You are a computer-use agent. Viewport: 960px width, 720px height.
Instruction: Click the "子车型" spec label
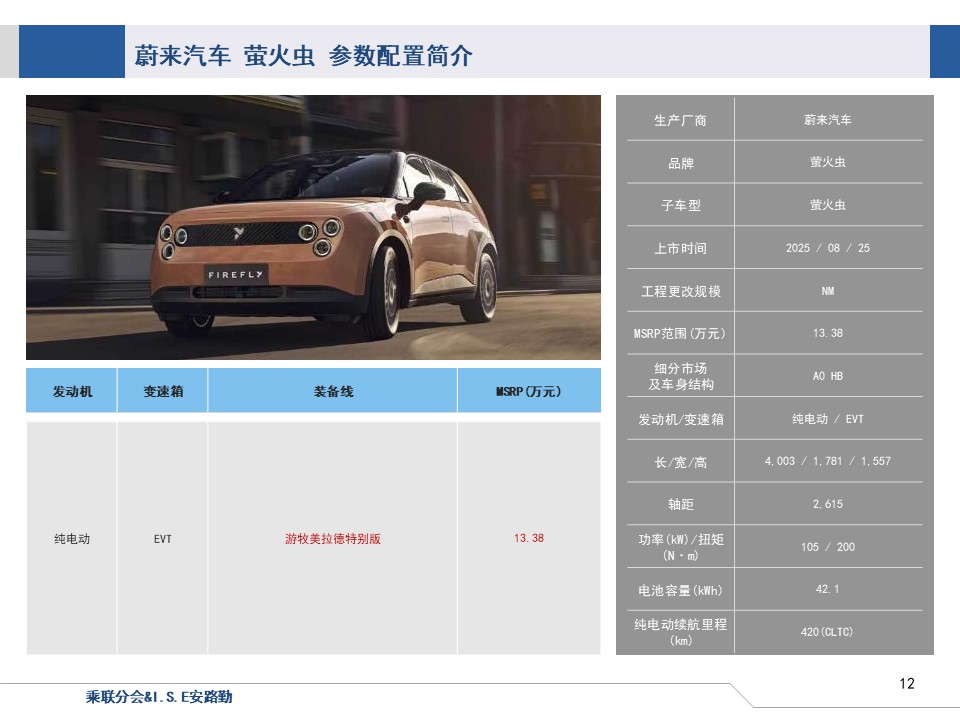coord(681,206)
